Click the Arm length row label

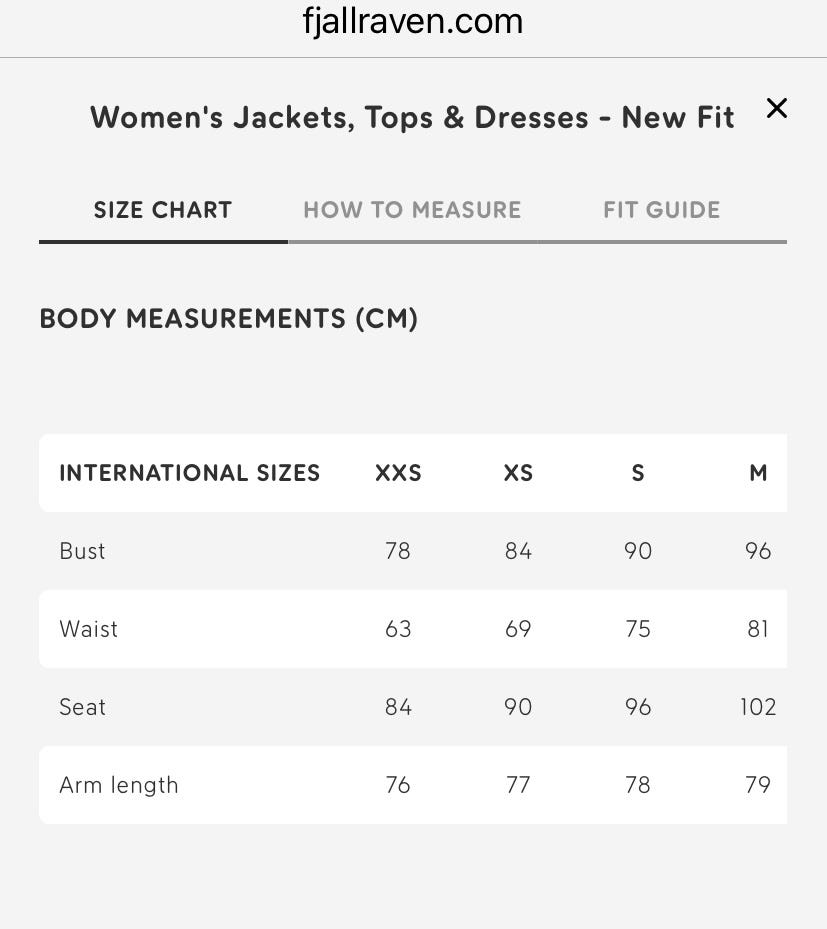point(118,785)
